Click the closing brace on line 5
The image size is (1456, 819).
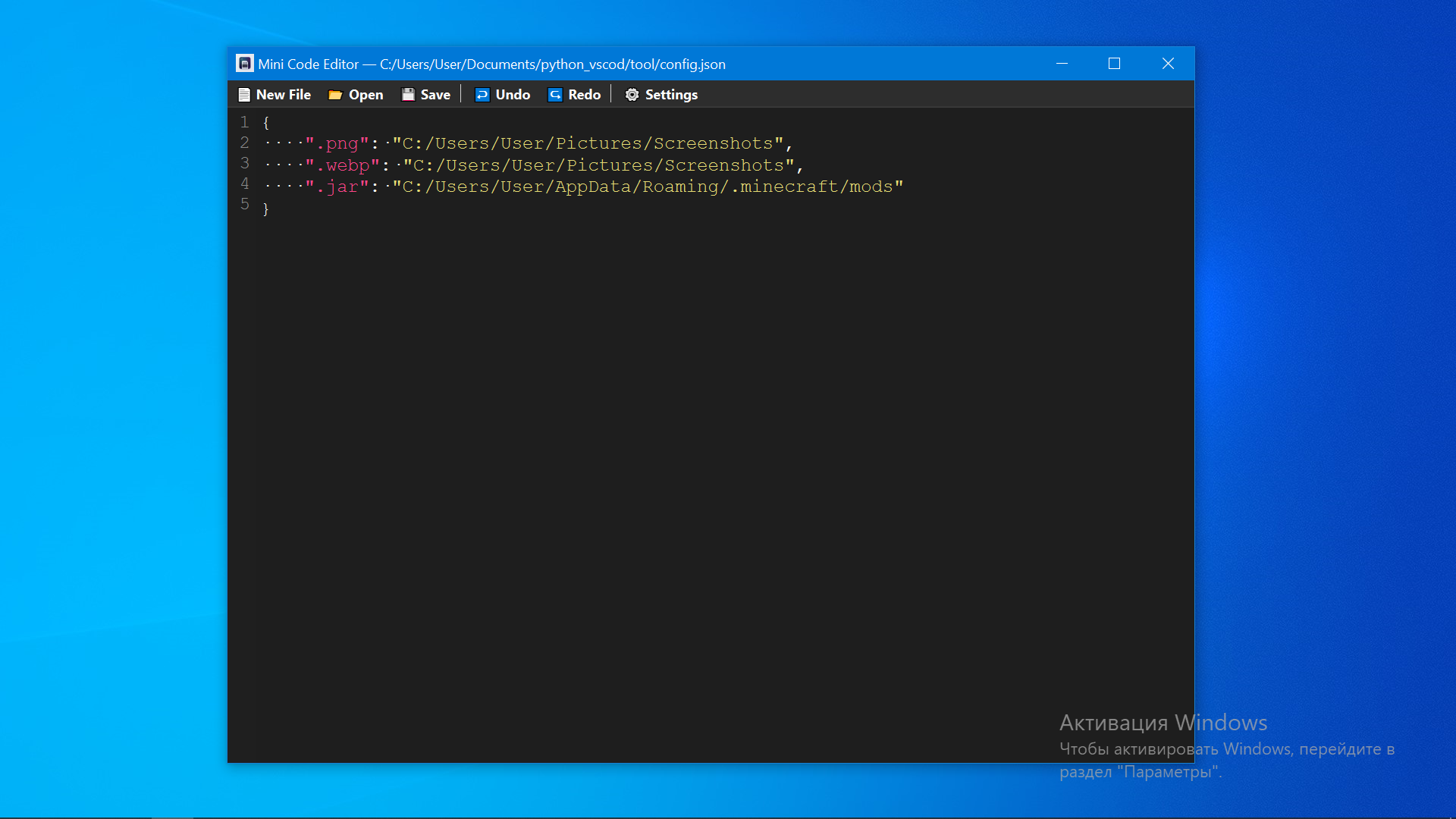pyautogui.click(x=266, y=209)
